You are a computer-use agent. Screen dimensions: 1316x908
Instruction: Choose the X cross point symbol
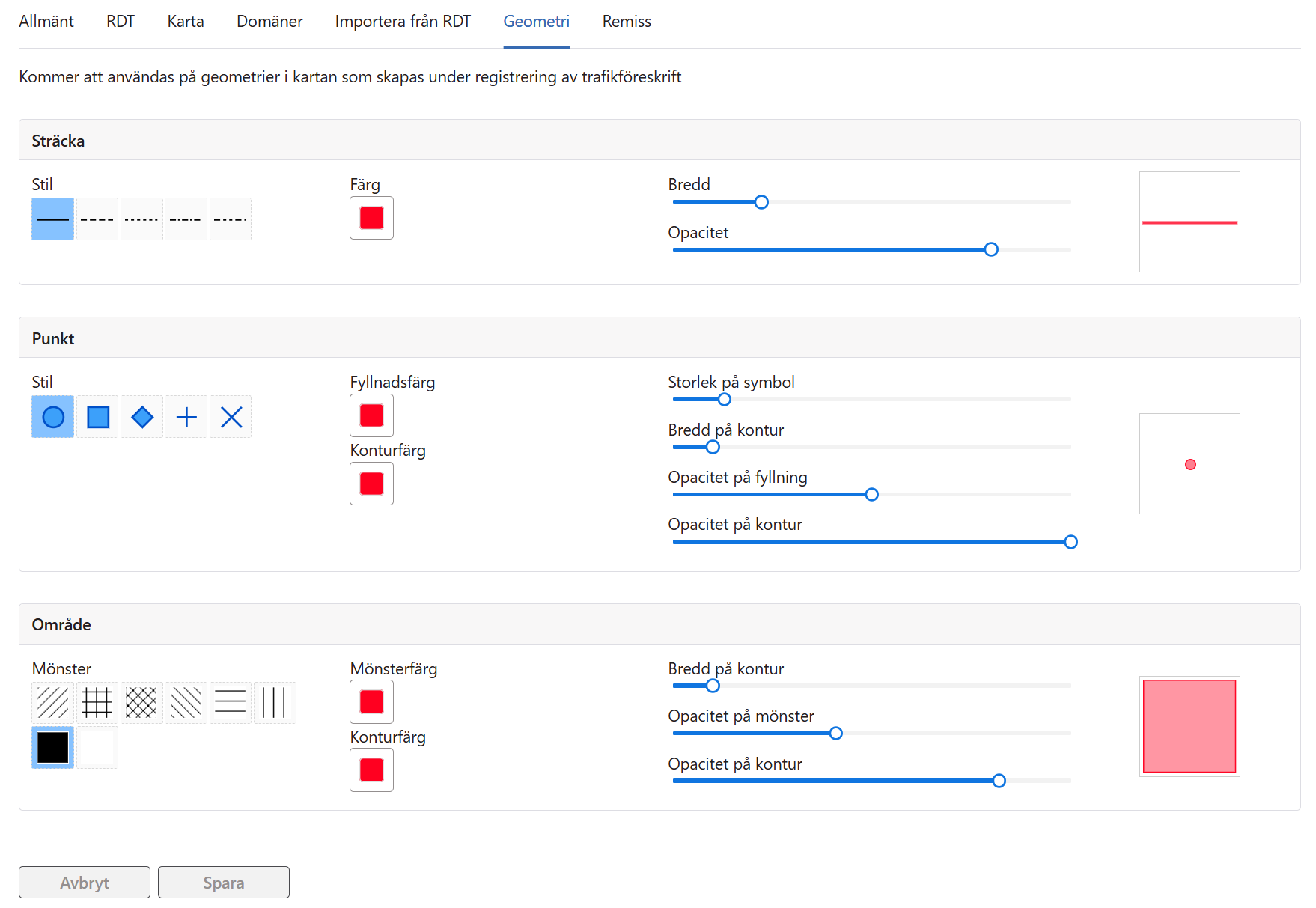click(231, 417)
